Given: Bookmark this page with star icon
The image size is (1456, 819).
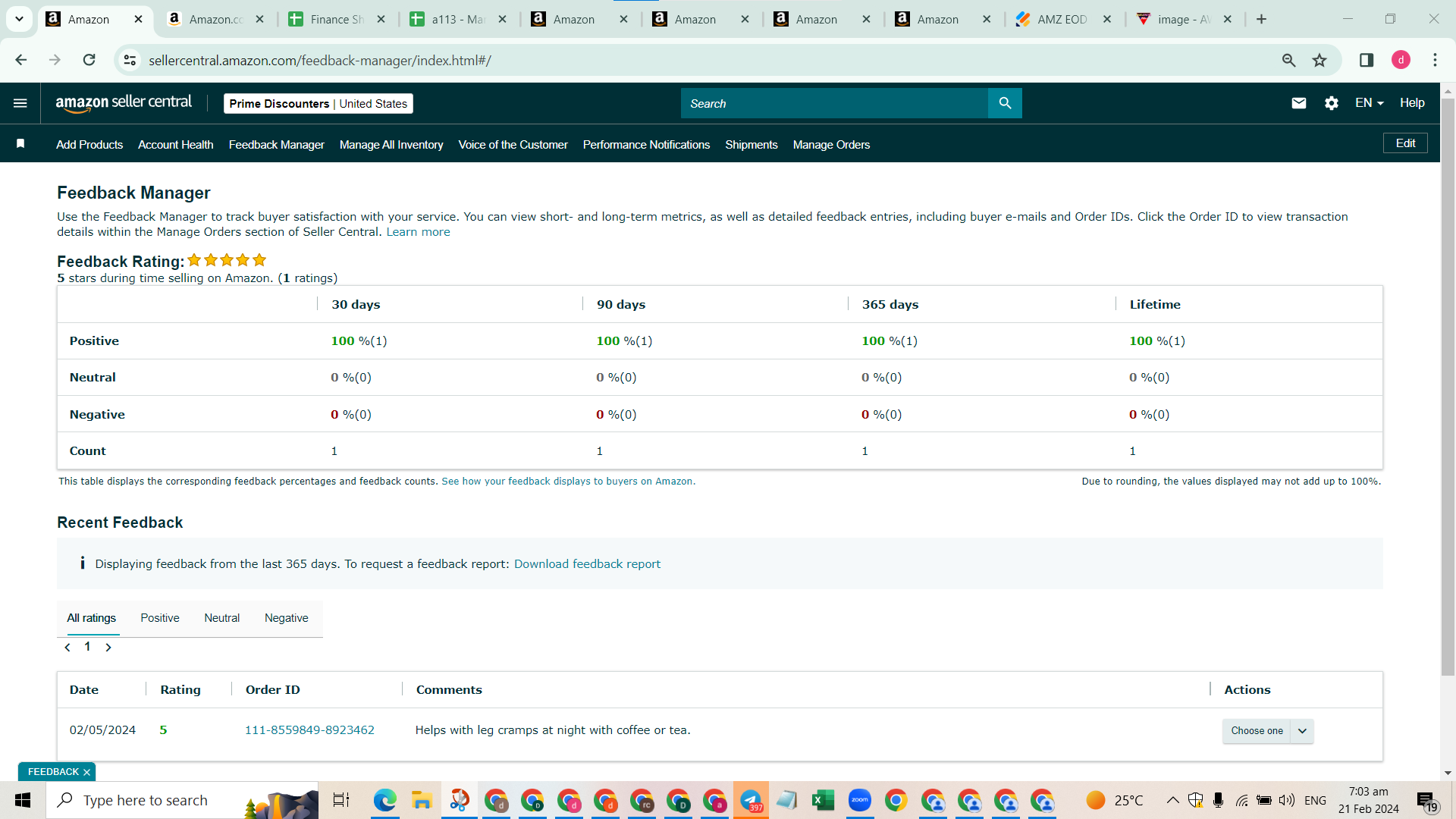Looking at the screenshot, I should click(1319, 60).
